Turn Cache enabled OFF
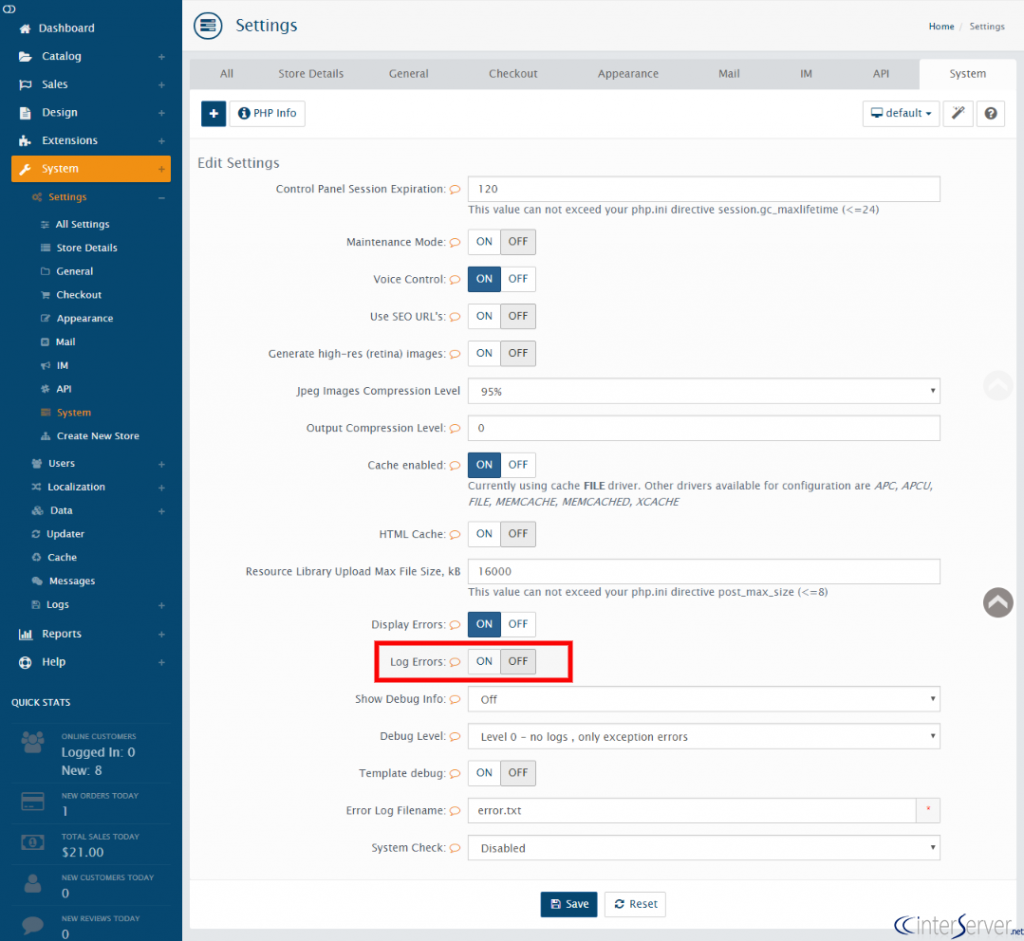Image resolution: width=1024 pixels, height=941 pixels. point(518,465)
